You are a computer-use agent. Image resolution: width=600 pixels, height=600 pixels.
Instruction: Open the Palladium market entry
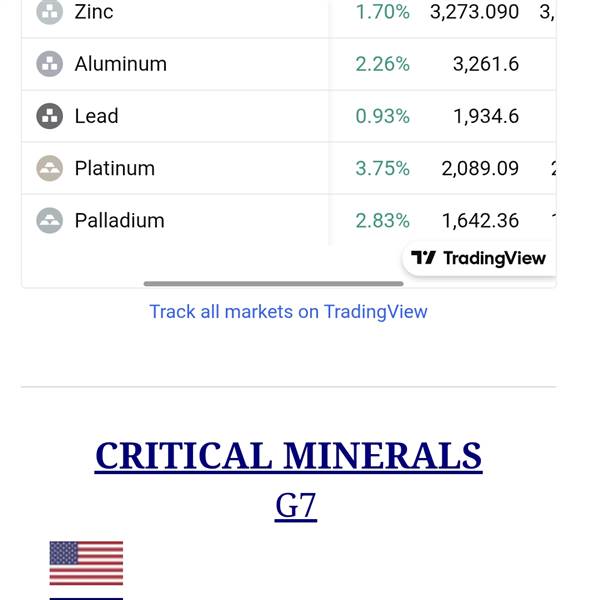point(119,220)
